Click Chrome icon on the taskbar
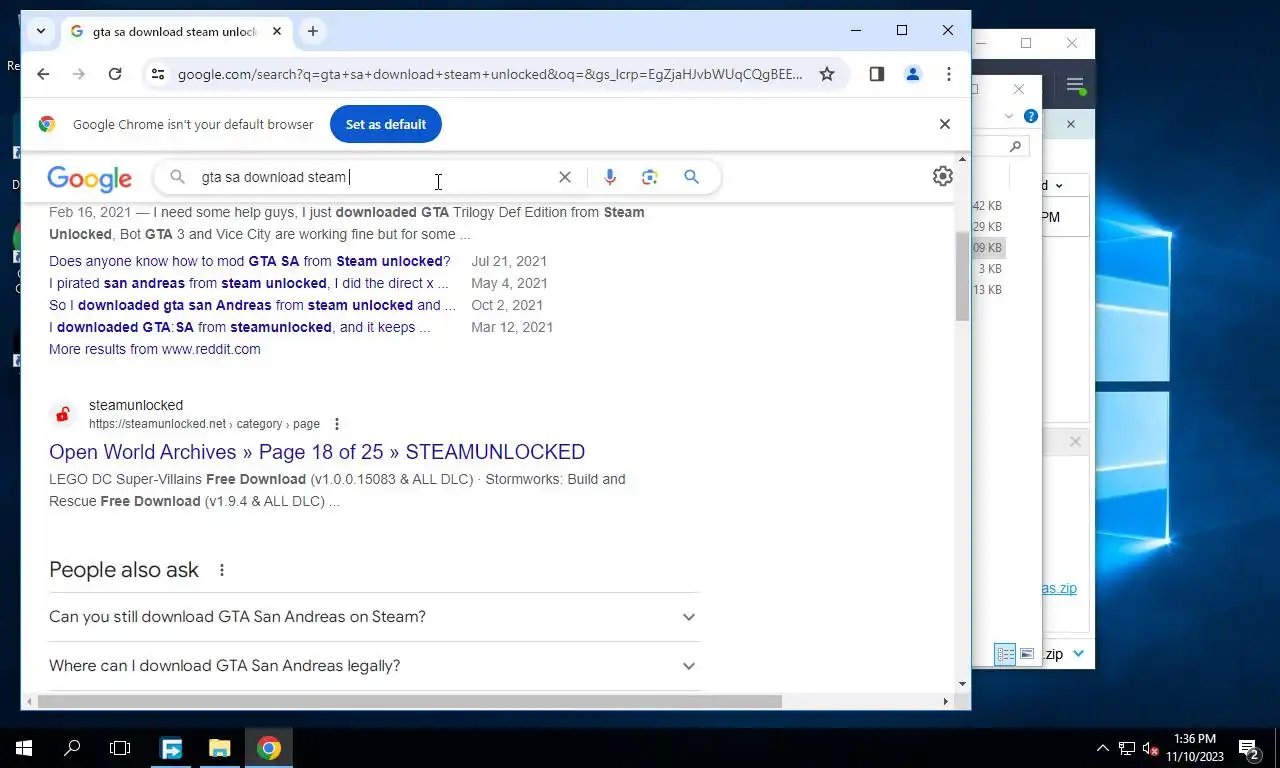1280x768 pixels. pyautogui.click(x=268, y=748)
